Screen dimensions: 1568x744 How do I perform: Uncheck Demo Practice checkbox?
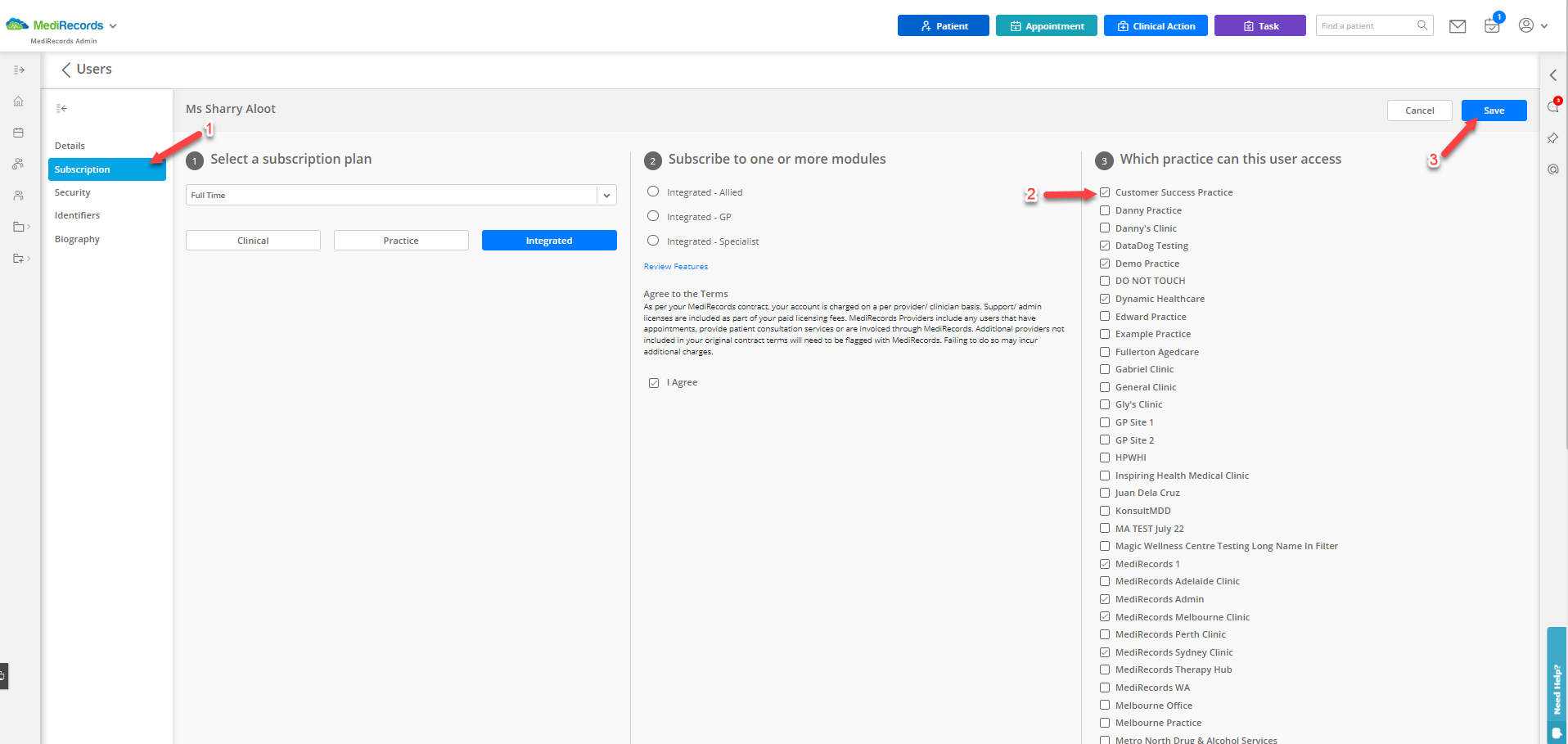pos(1105,264)
